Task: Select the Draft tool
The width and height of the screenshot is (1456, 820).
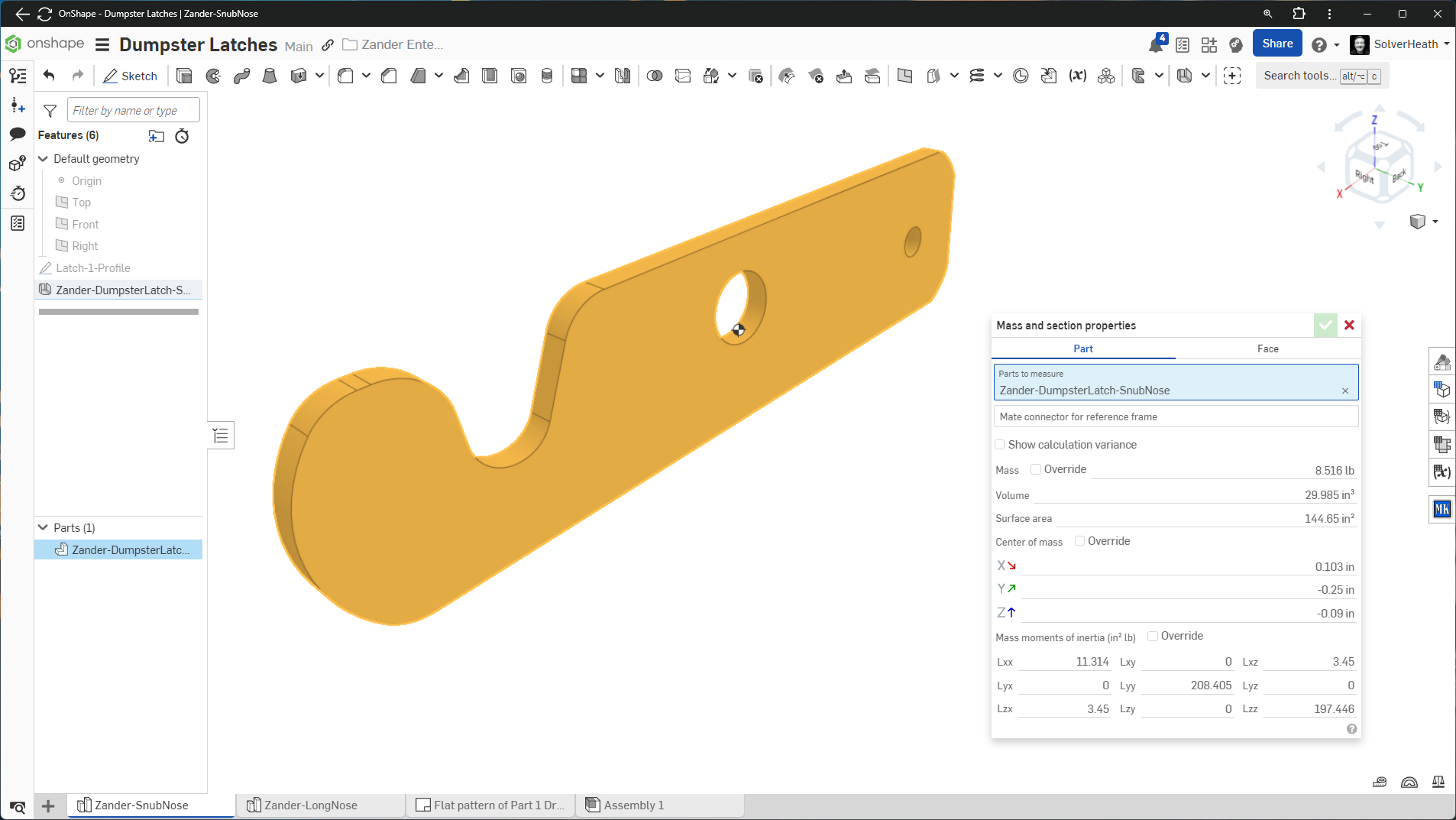Action: [418, 76]
